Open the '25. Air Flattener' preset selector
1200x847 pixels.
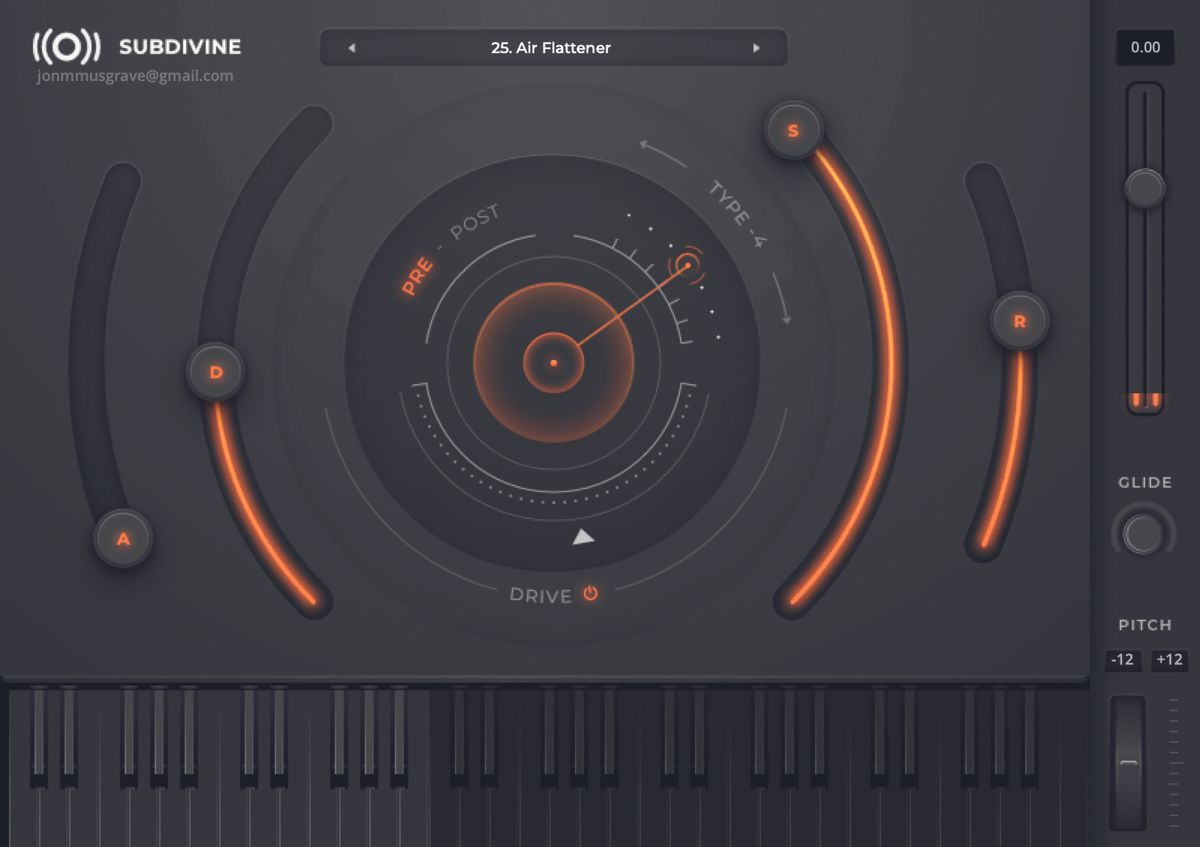tap(553, 47)
